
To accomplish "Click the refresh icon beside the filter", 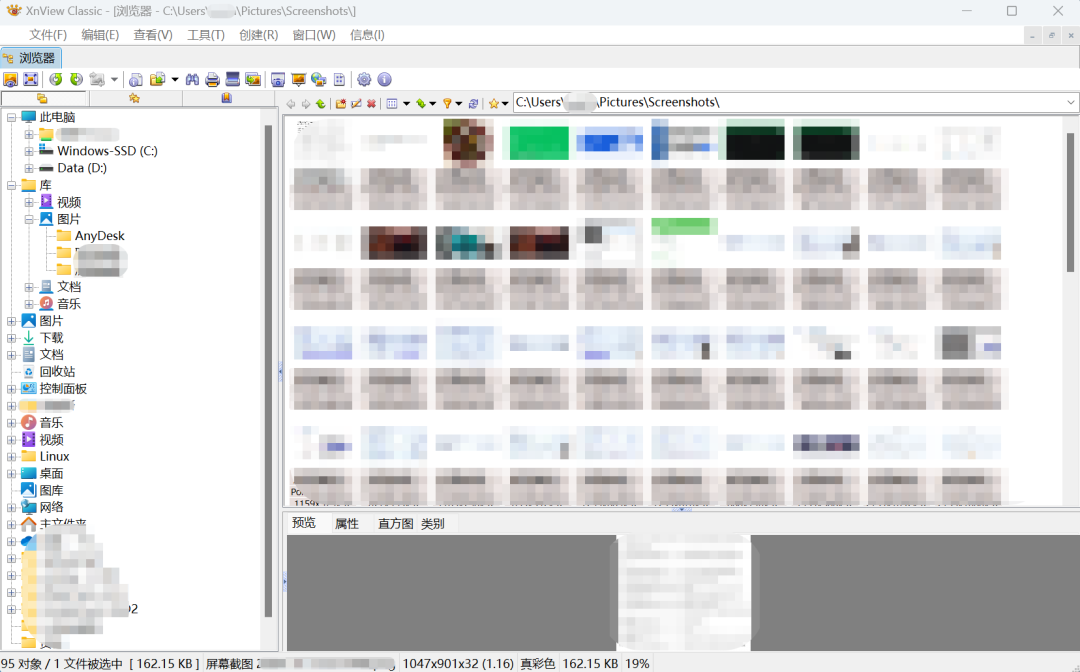I will [473, 103].
